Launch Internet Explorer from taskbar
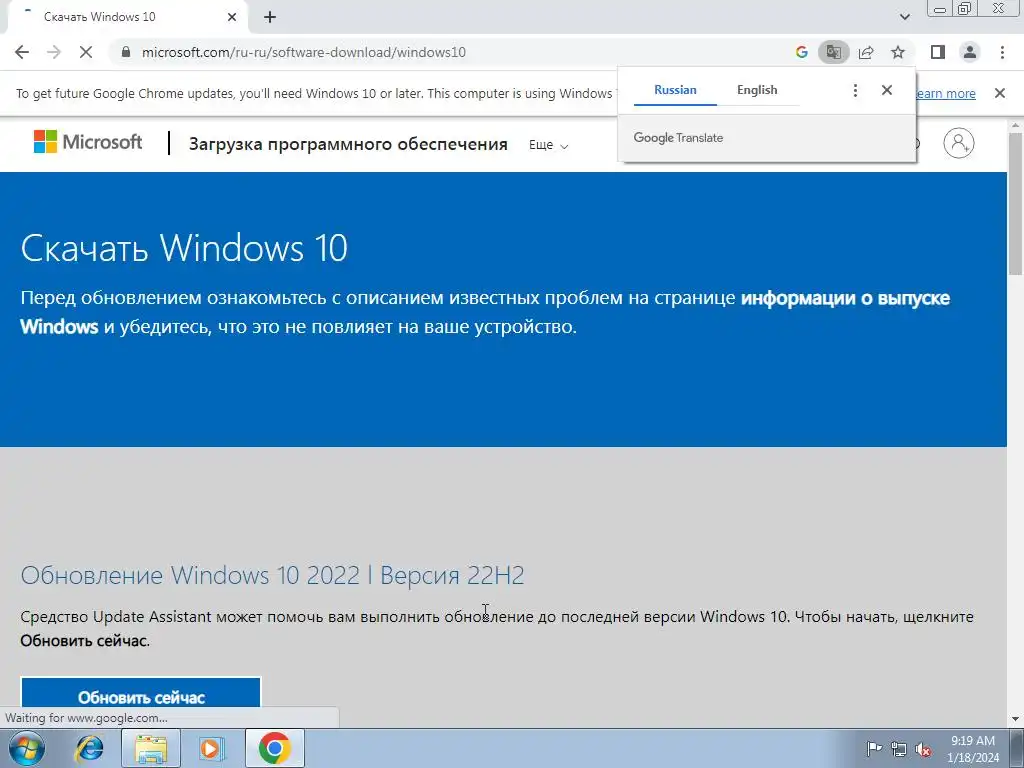Image resolution: width=1024 pixels, height=768 pixels. (89, 748)
